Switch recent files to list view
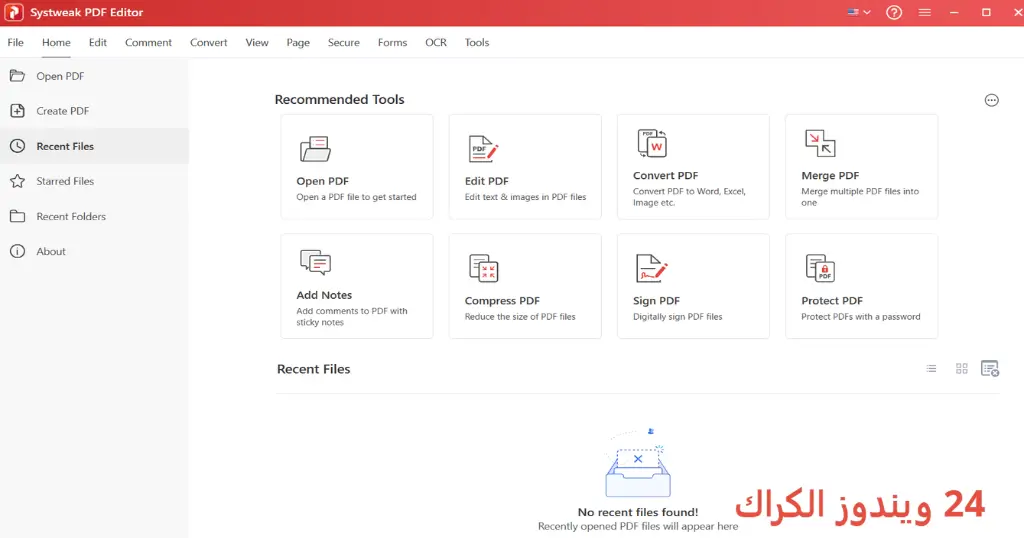 pos(931,369)
